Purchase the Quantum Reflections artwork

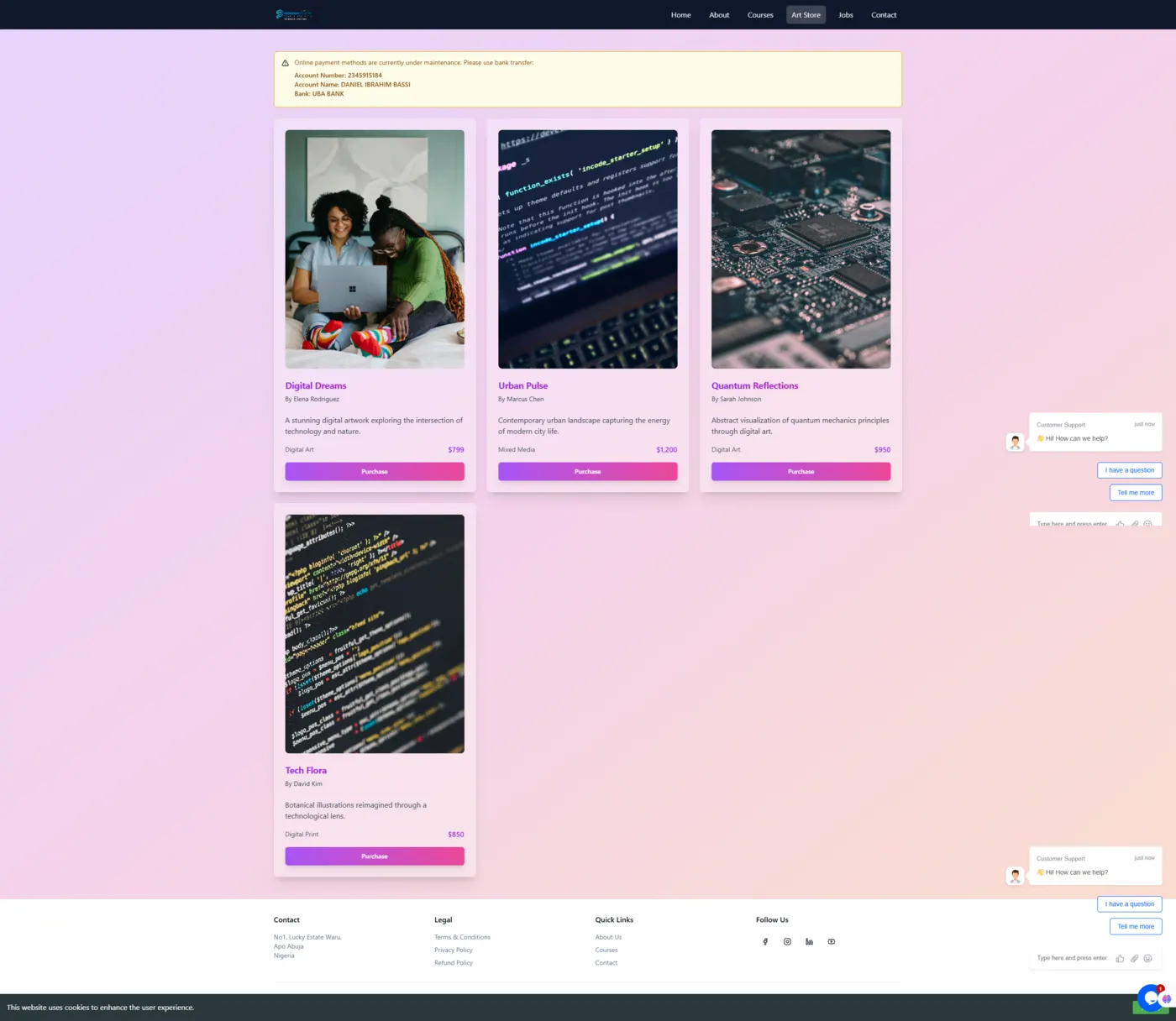pyautogui.click(x=801, y=472)
